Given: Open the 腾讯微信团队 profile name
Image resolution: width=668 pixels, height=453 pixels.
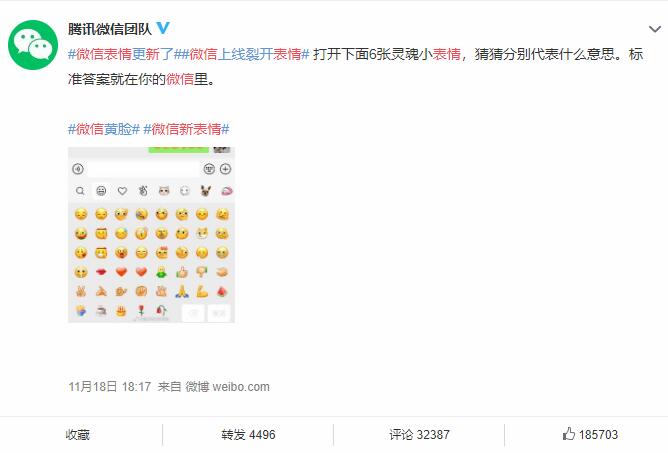Looking at the screenshot, I should point(109,29).
